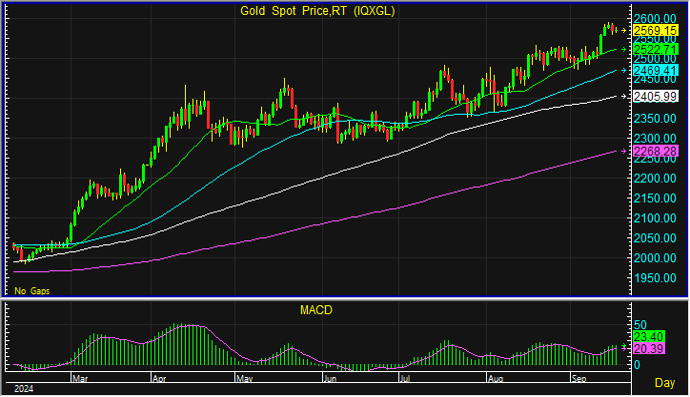Click the May marker on time axis

[245, 379]
